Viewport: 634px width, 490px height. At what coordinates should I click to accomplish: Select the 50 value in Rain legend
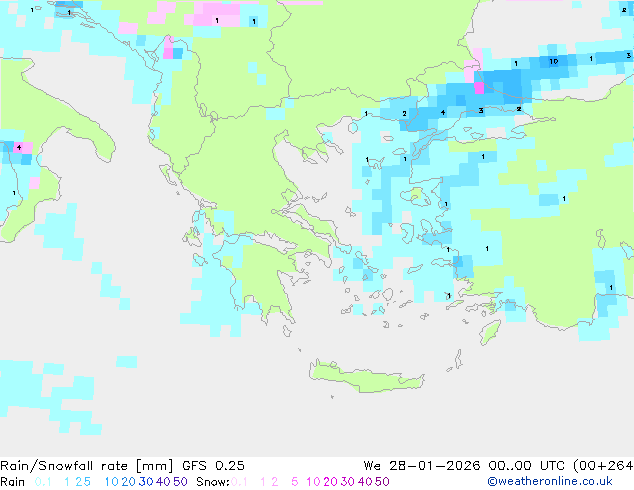click(x=180, y=482)
